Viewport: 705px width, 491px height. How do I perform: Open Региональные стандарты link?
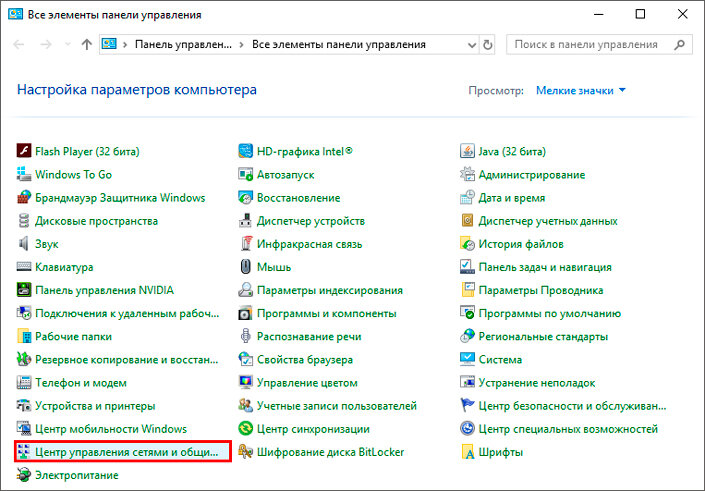point(543,336)
